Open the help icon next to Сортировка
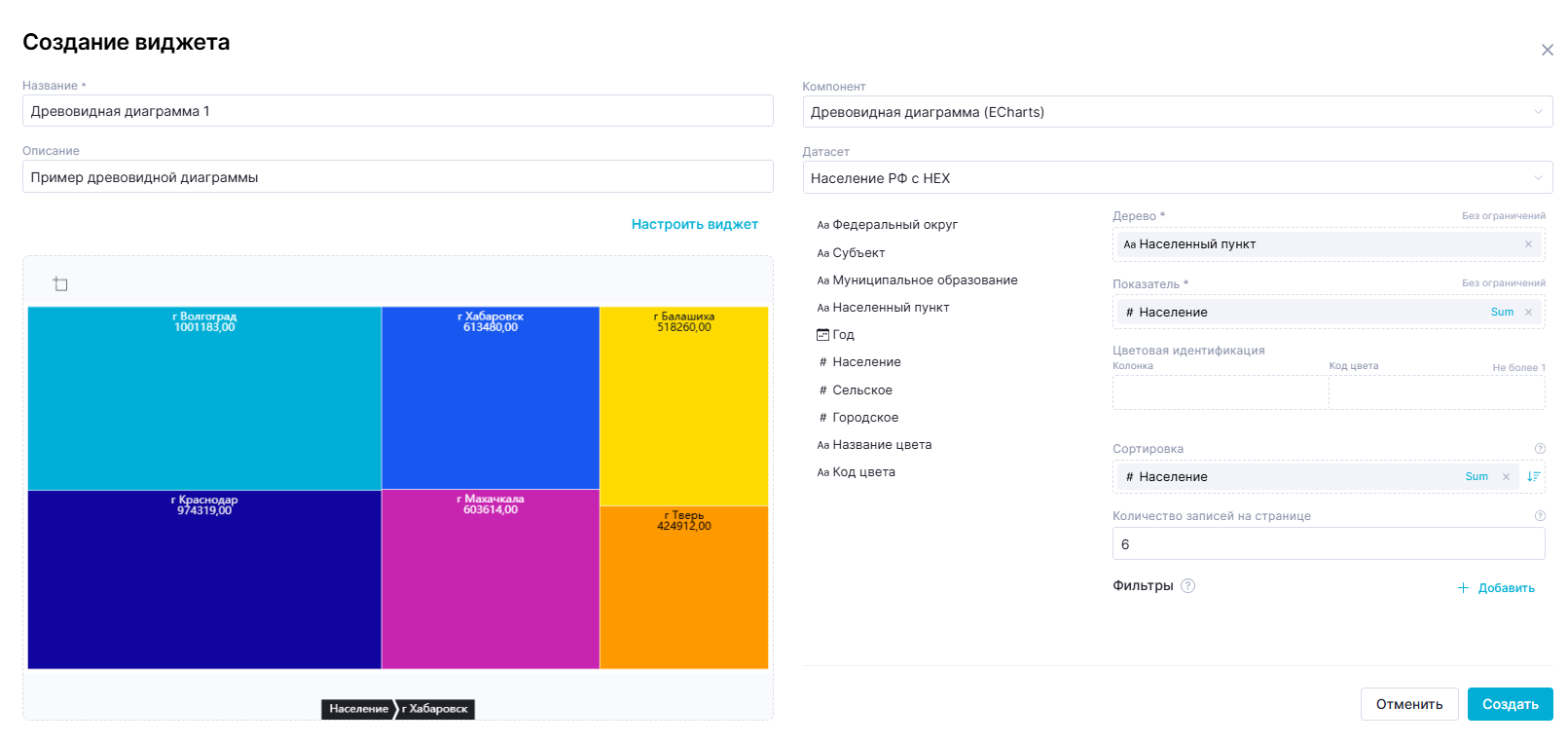The width and height of the screenshot is (1568, 744). point(1540,449)
